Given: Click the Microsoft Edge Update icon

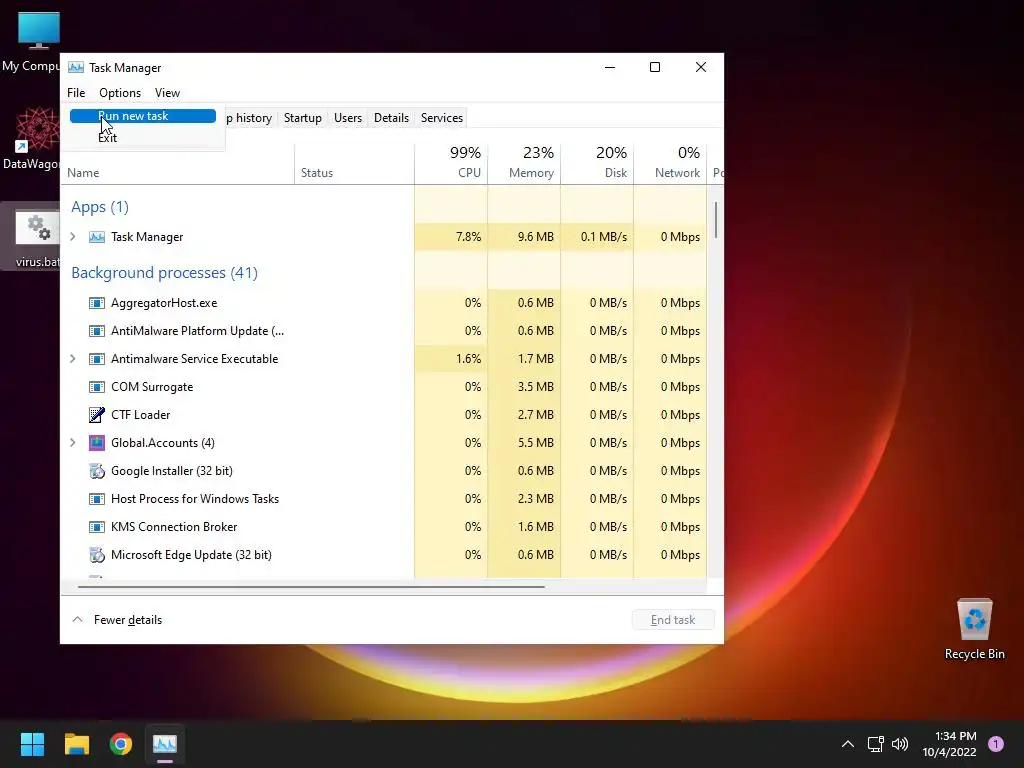Looking at the screenshot, I should (x=97, y=555).
